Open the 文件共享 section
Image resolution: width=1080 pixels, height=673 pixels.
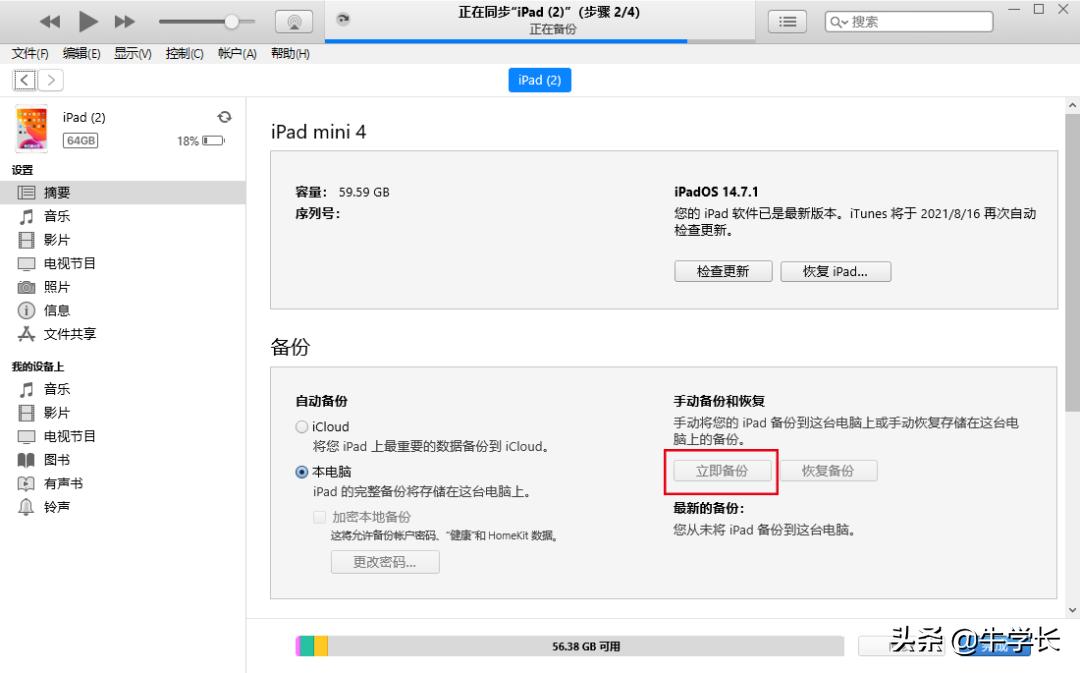70,334
